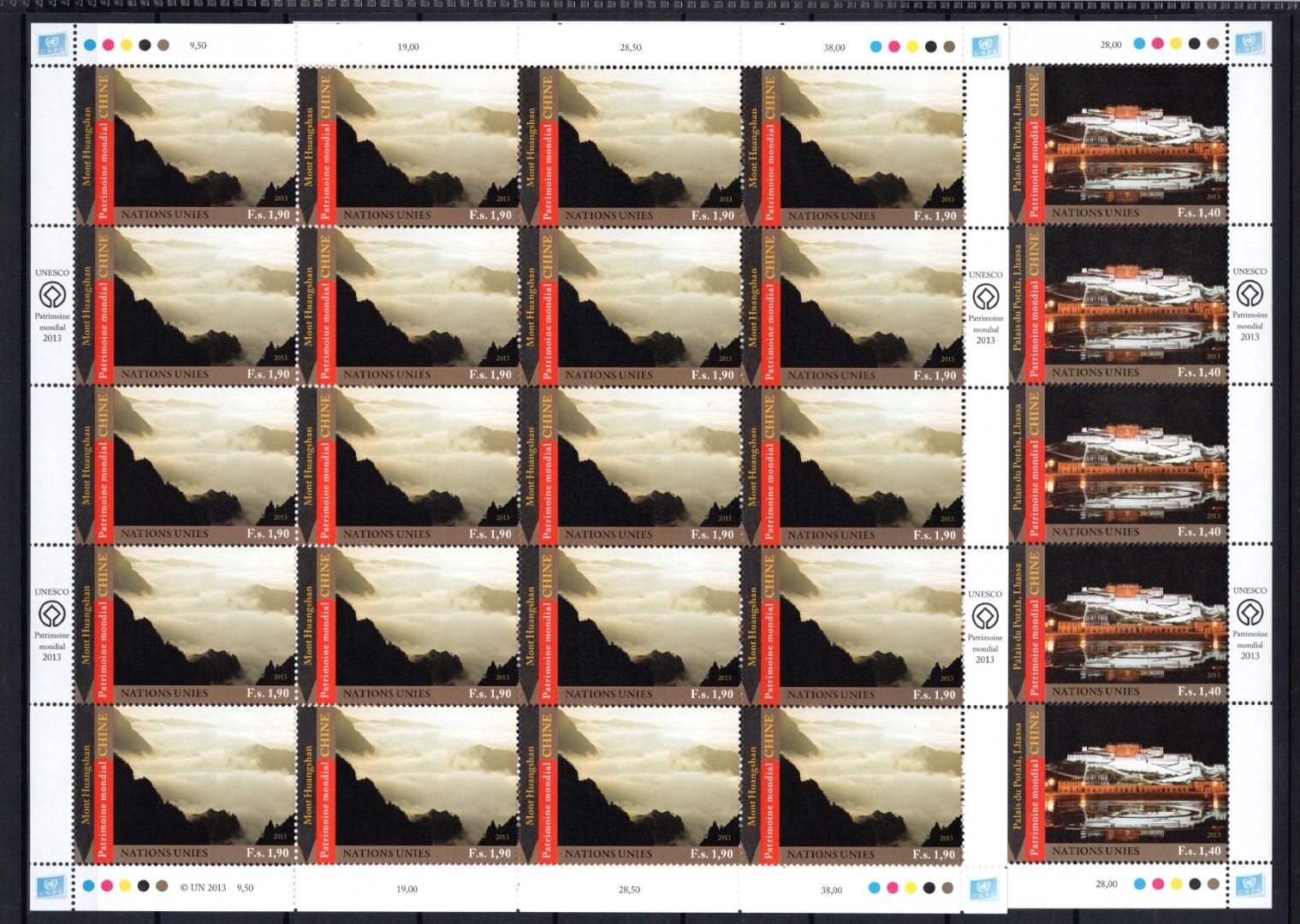This screenshot has width=1300, height=924.
Task: Click lower UNESCO World Heritage emblem in left margin
Action: click(51, 613)
